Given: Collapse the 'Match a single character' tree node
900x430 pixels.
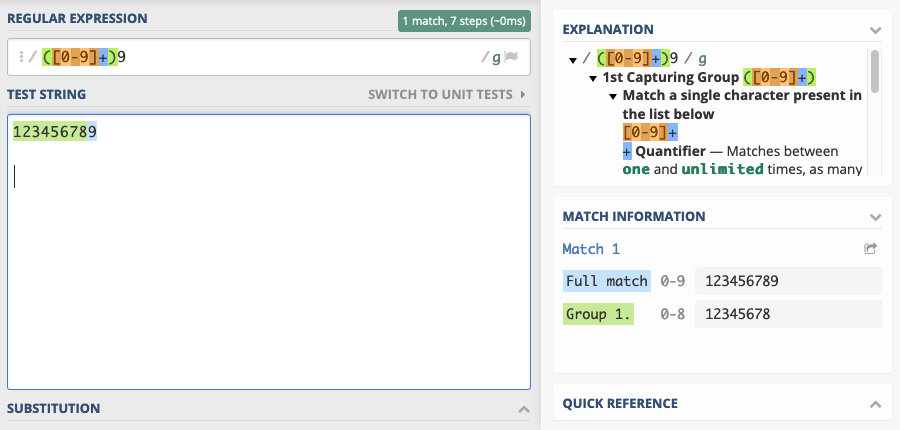Looking at the screenshot, I should point(613,96).
